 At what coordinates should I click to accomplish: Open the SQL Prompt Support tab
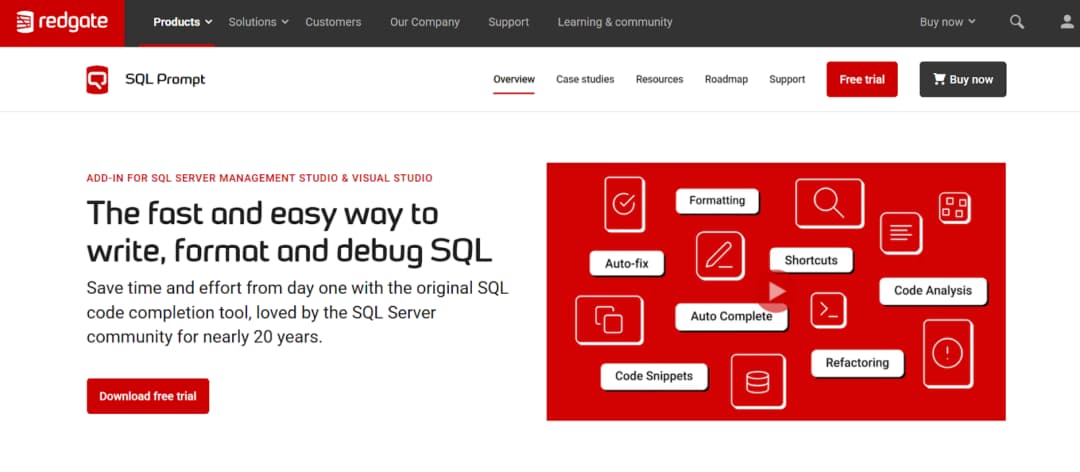pos(787,79)
